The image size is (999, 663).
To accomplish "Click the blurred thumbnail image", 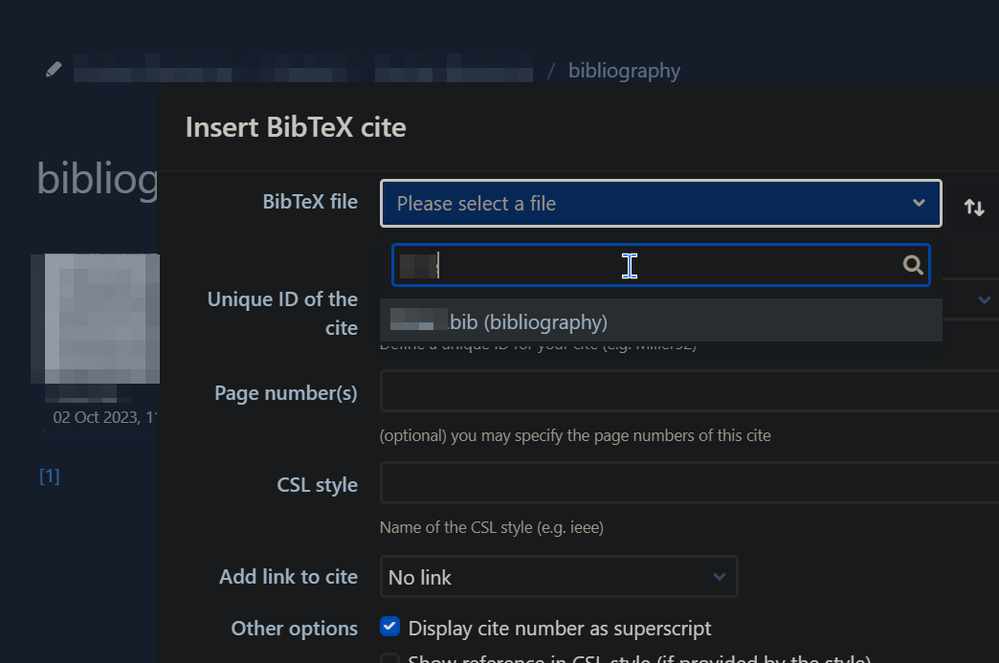I will pos(96,318).
